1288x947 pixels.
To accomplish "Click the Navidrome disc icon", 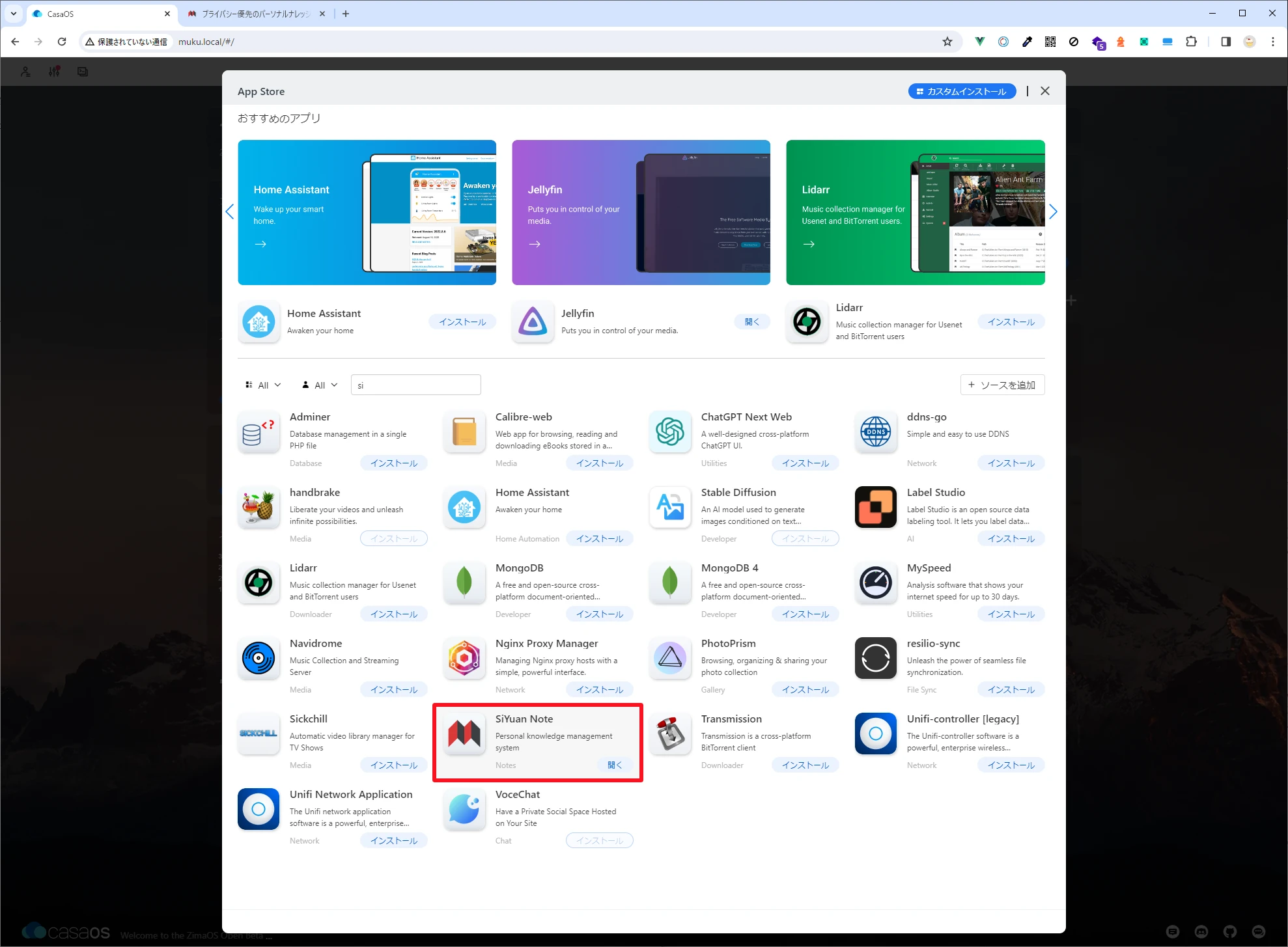I will tap(259, 659).
